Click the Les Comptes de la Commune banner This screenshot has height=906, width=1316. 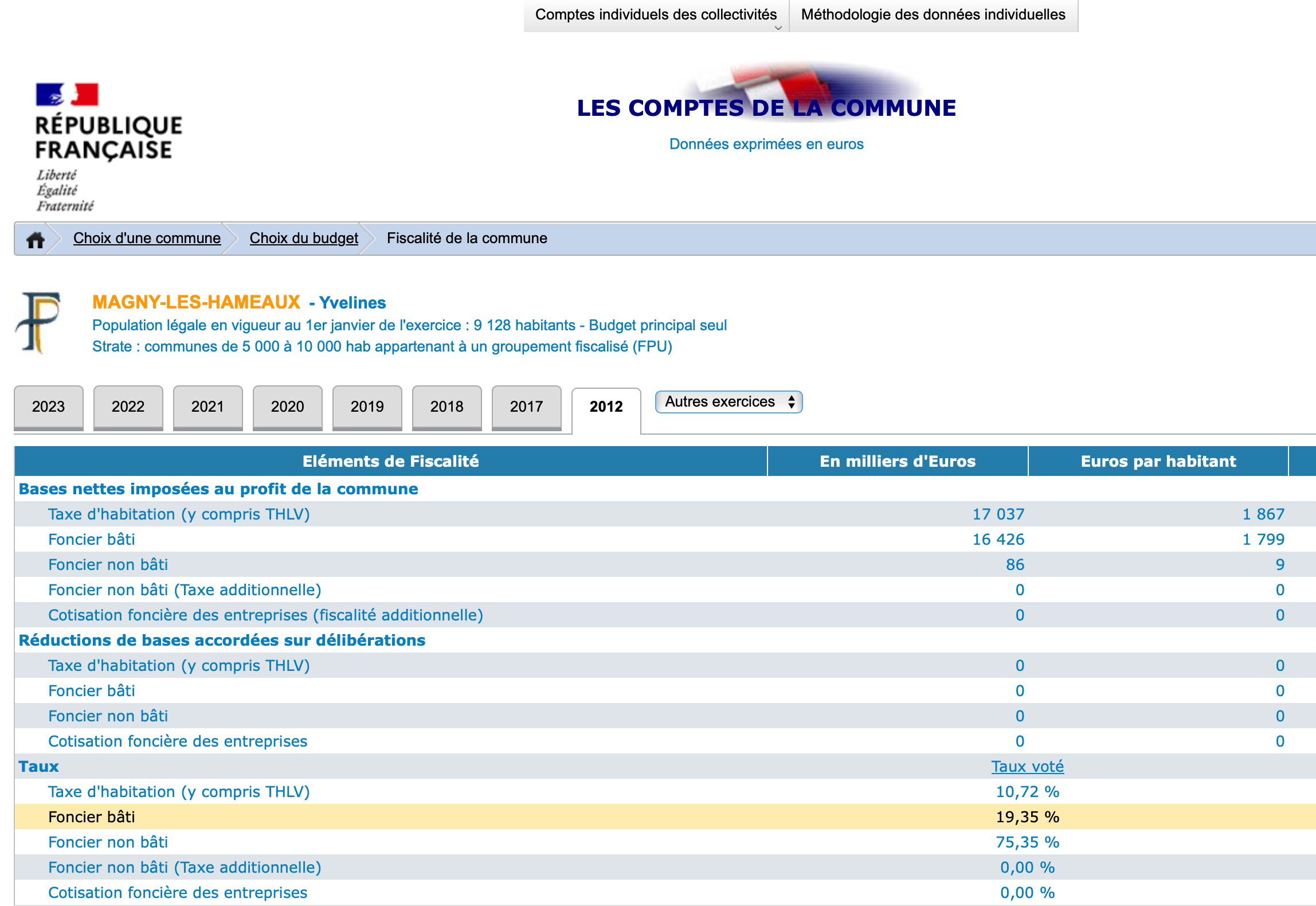click(x=766, y=107)
